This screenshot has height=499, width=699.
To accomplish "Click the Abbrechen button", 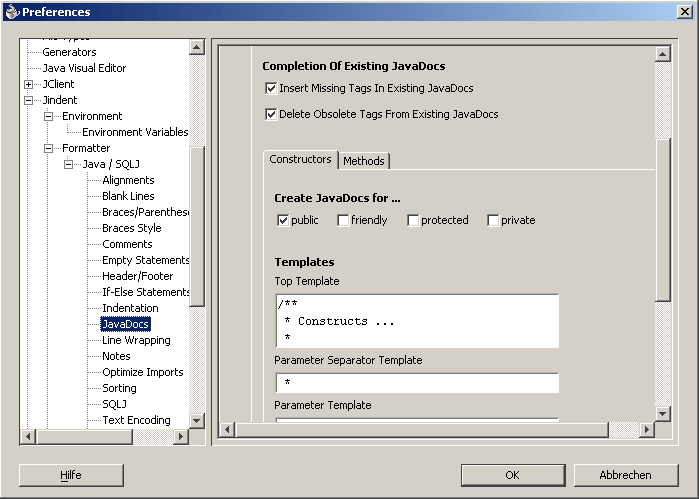I will click(626, 475).
